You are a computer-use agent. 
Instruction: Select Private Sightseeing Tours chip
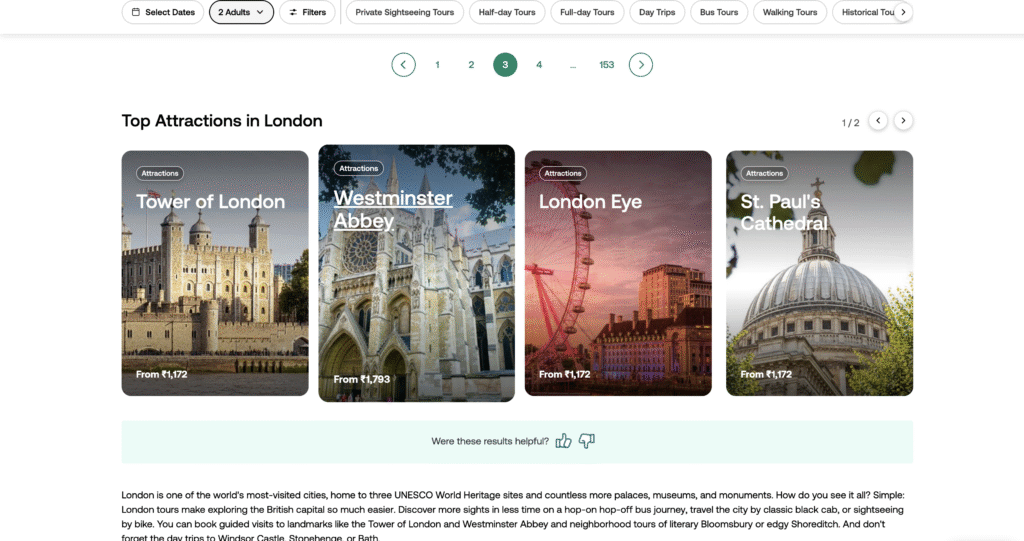[404, 12]
